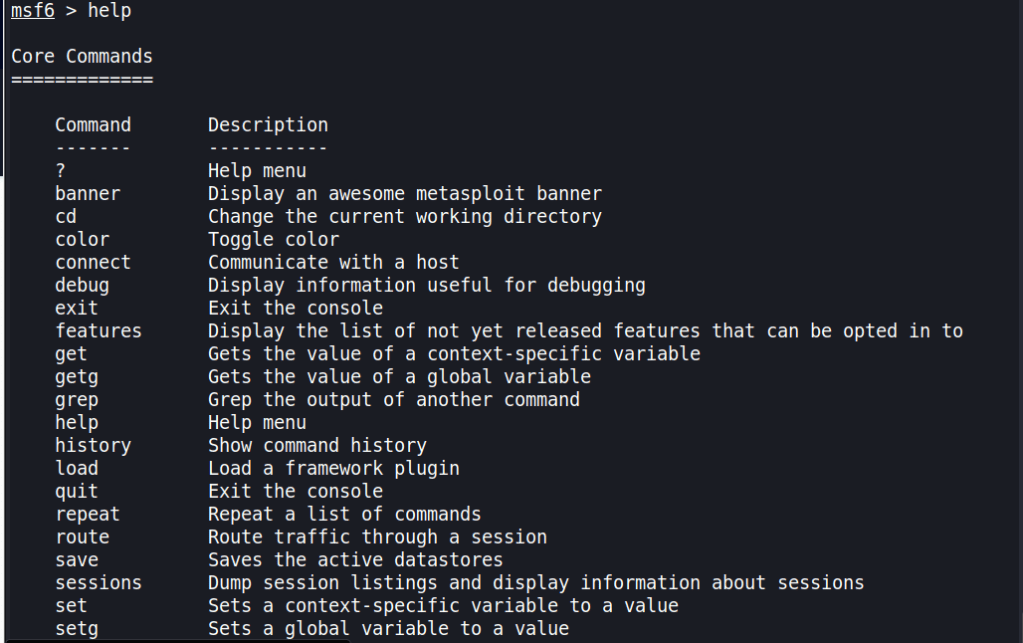1023x643 pixels.
Task: Click the msf6 prompt text
Action: (x=33, y=11)
